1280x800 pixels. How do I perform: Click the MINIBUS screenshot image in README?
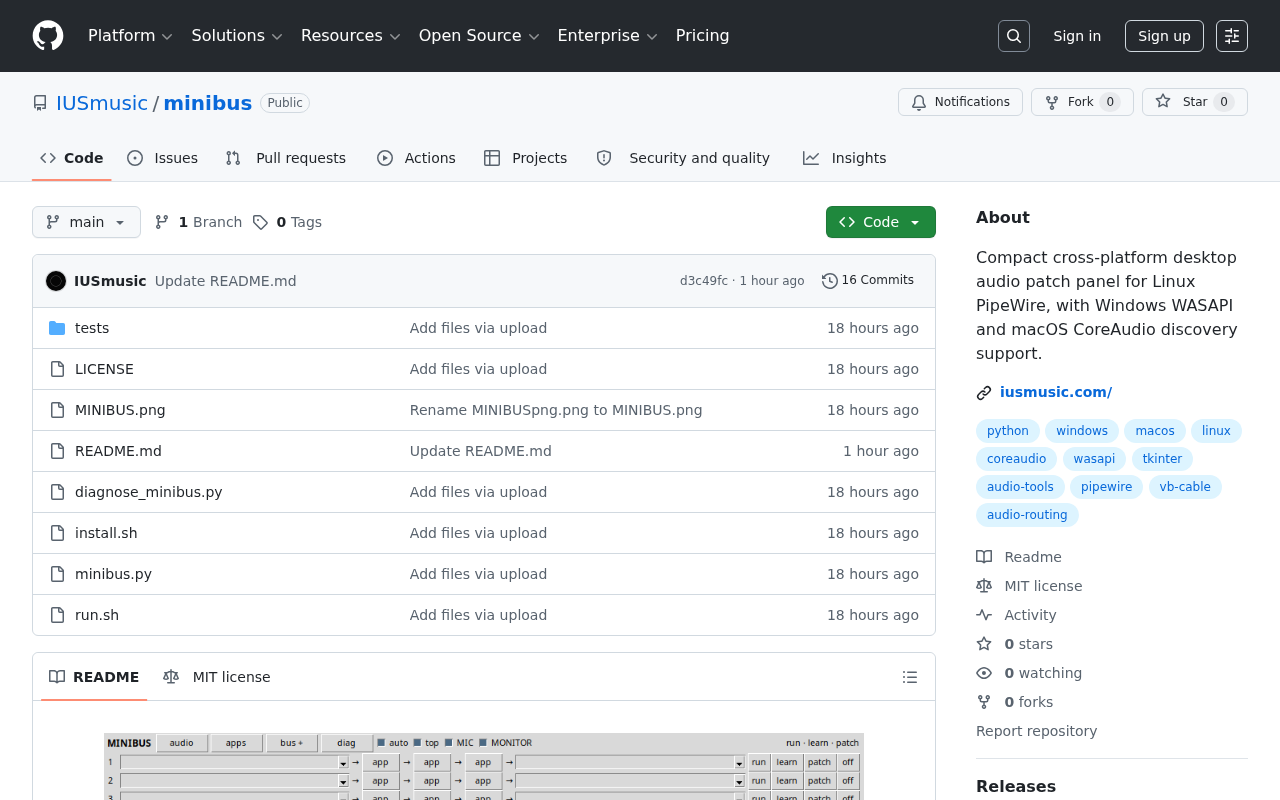point(484,767)
